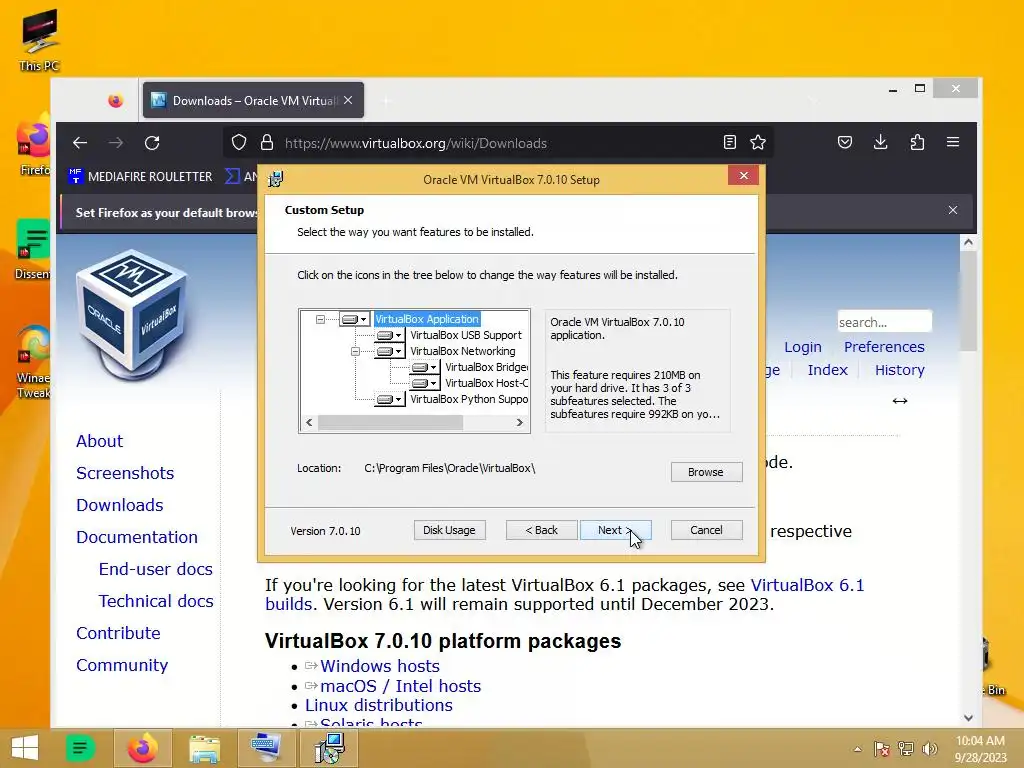Bookmark this page with star icon
Screen dimensions: 1024x768
758,142
